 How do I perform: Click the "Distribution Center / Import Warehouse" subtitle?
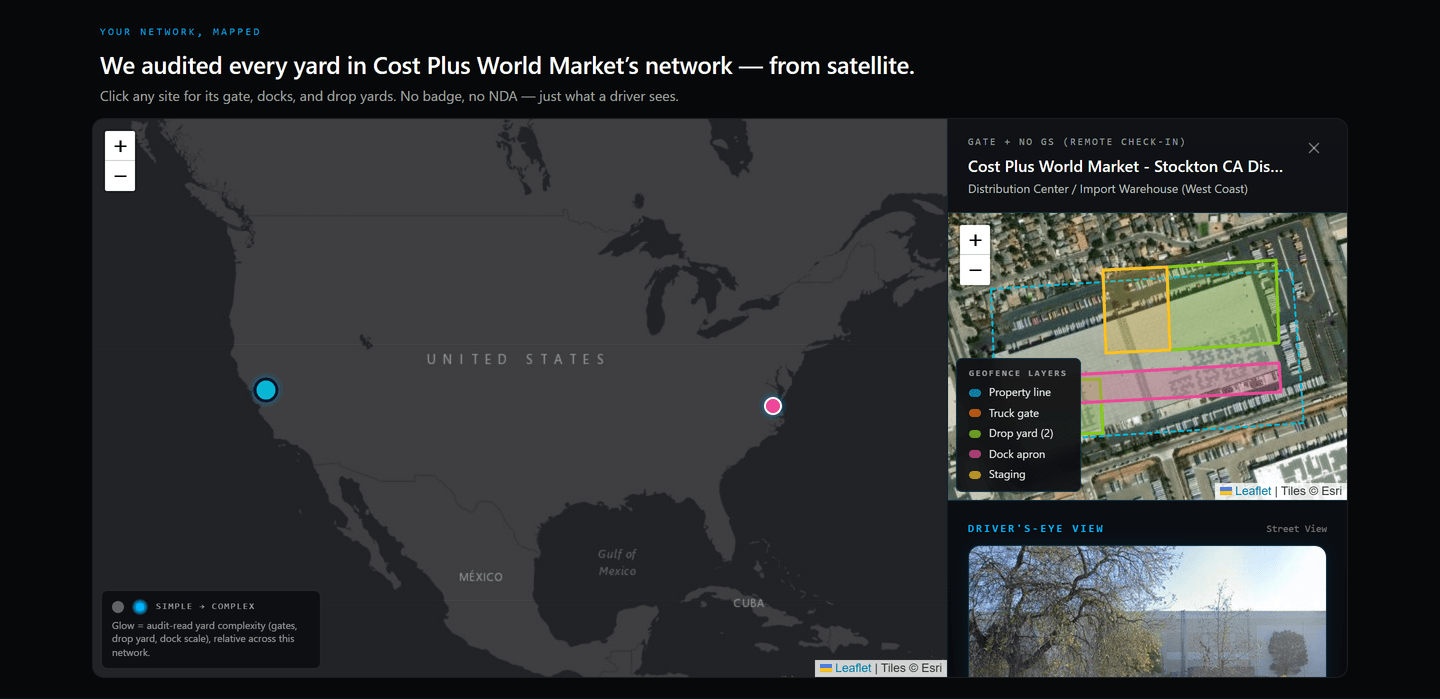pyautogui.click(x=1108, y=189)
